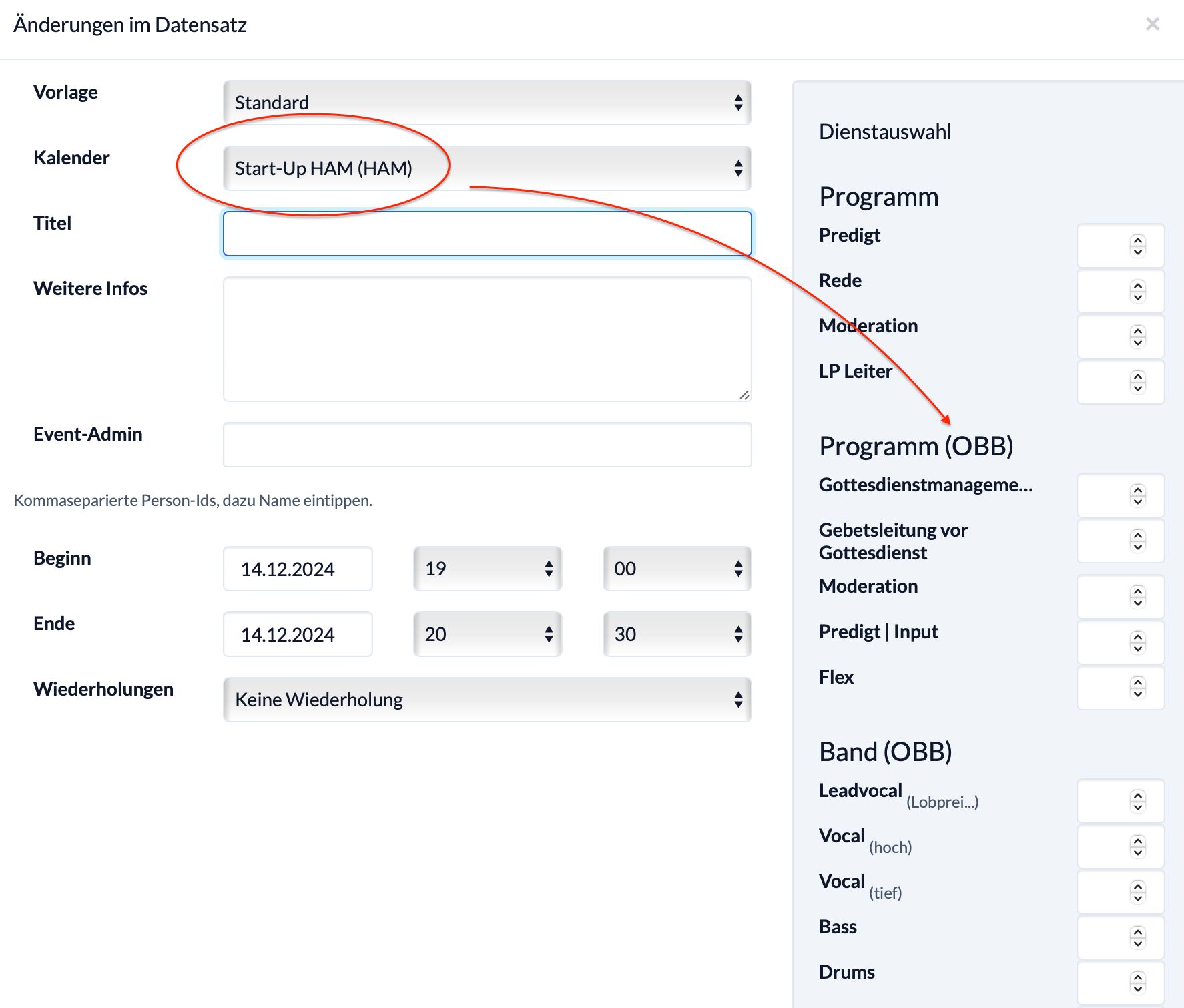This screenshot has height=1008, width=1184.
Task: Click the Kommaseparierte Person-Ids hint text
Action: 193,501
